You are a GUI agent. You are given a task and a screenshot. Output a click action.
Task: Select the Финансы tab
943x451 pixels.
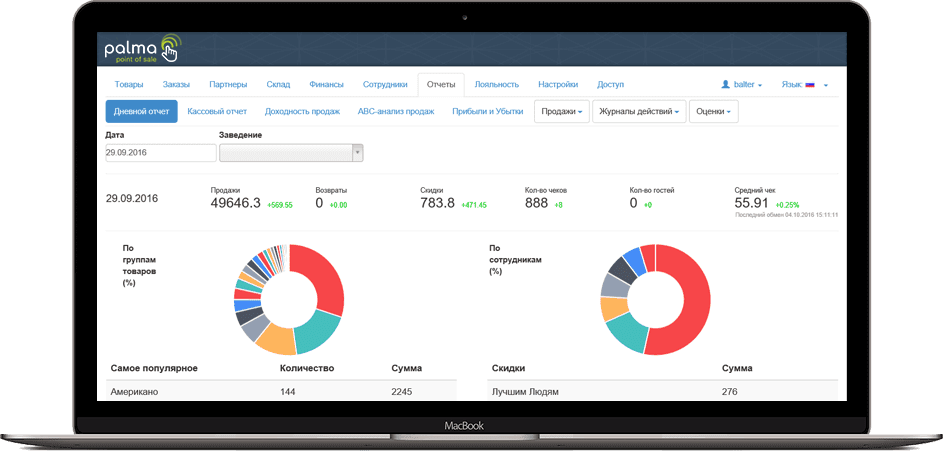tap(327, 85)
